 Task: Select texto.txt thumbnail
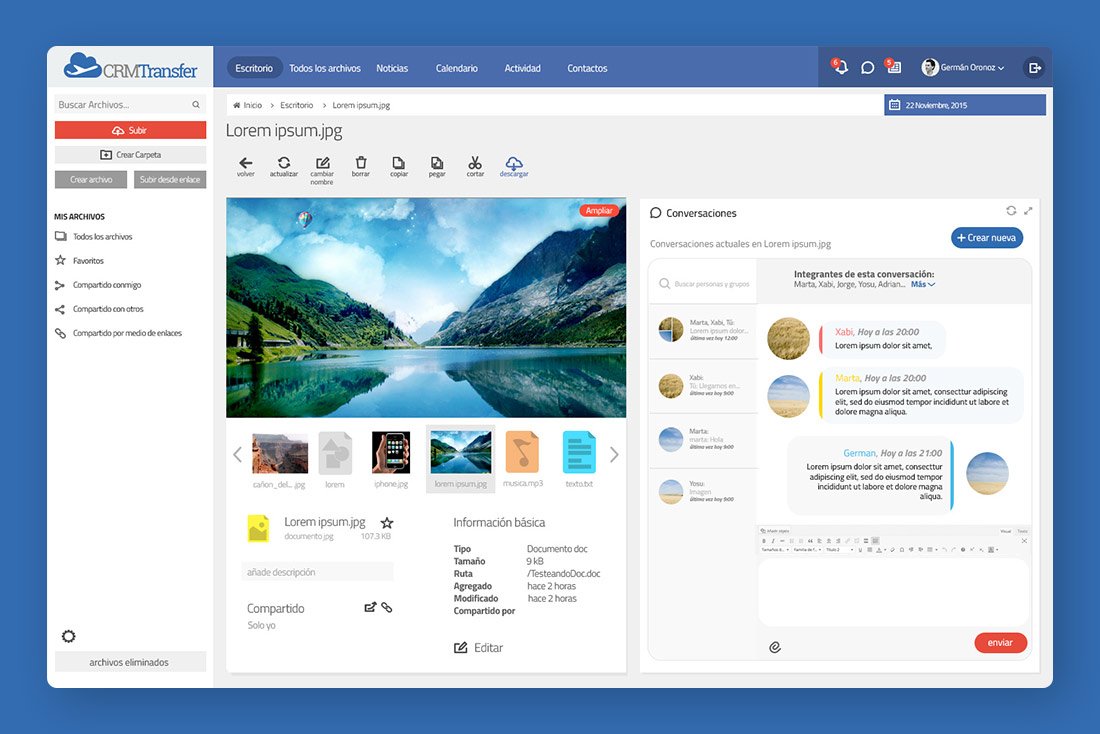(579, 460)
